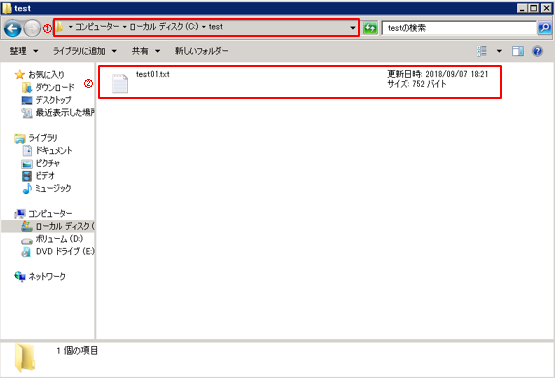Select 最近表示した場所 in favorites
Screen dimensions: 555x378
tap(65, 113)
